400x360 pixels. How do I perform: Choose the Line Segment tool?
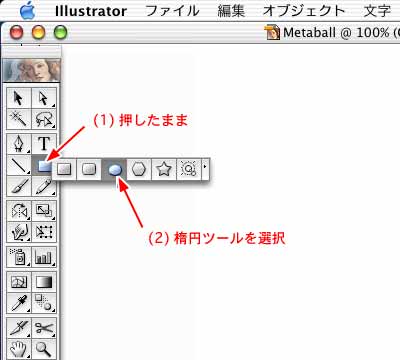19,165
